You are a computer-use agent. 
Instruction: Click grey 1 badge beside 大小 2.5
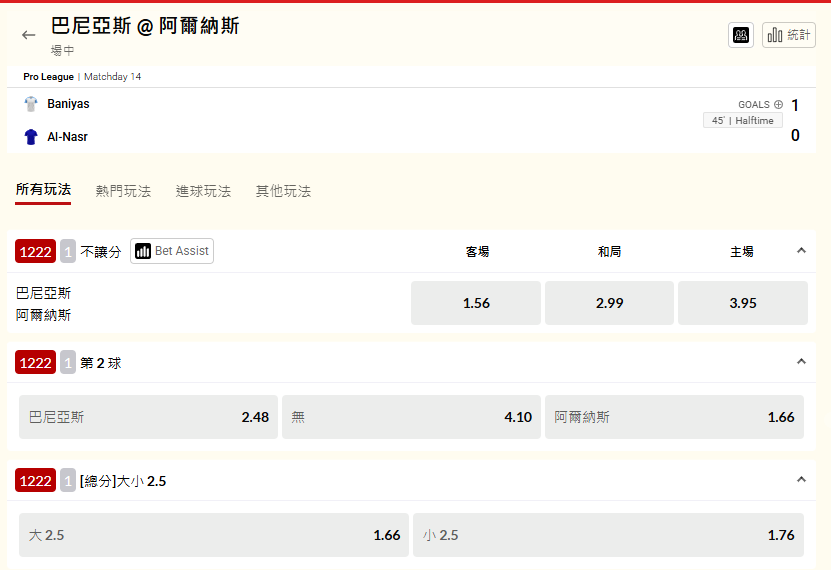[68, 481]
